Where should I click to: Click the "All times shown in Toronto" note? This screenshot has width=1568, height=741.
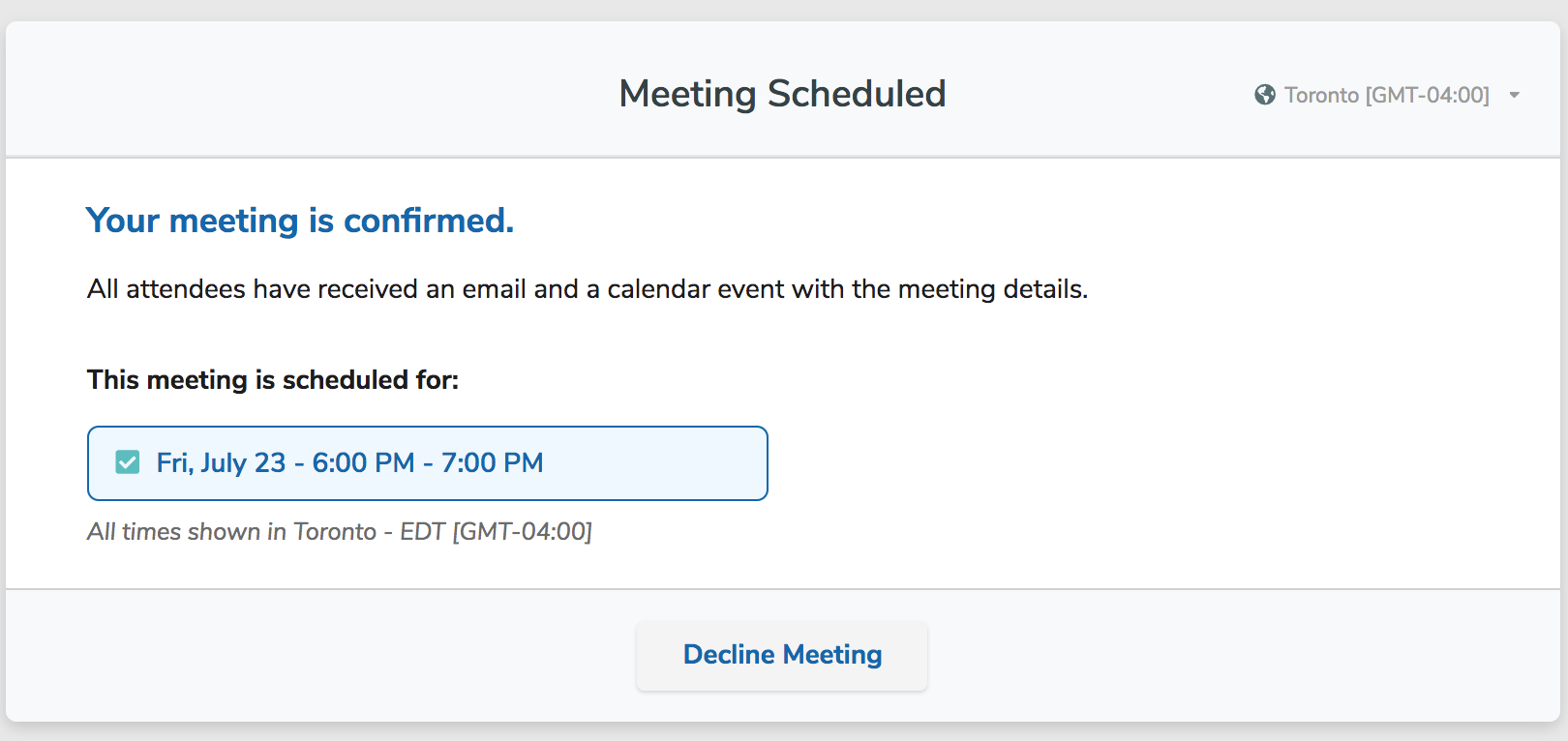[232, 531]
